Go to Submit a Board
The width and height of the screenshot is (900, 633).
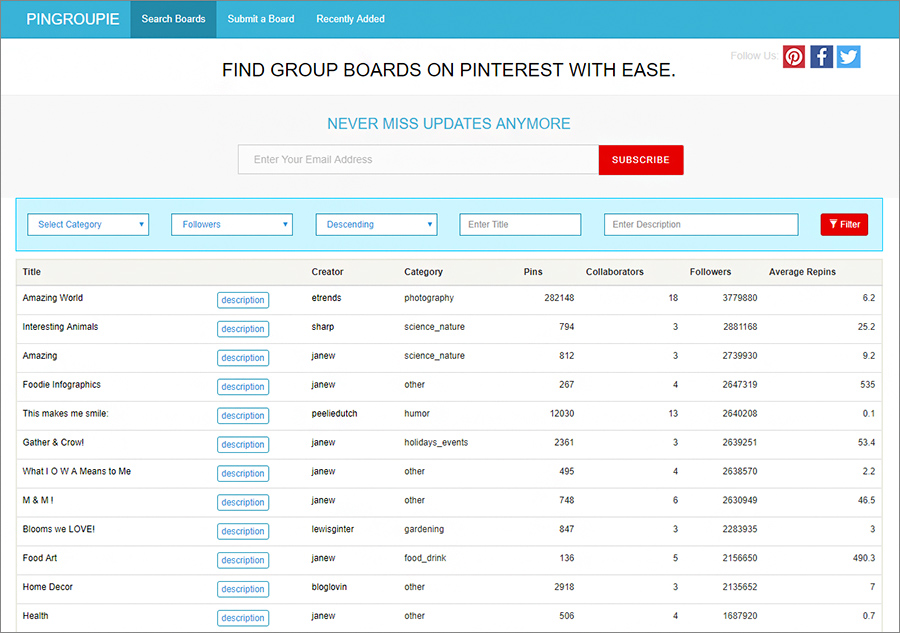pos(261,19)
